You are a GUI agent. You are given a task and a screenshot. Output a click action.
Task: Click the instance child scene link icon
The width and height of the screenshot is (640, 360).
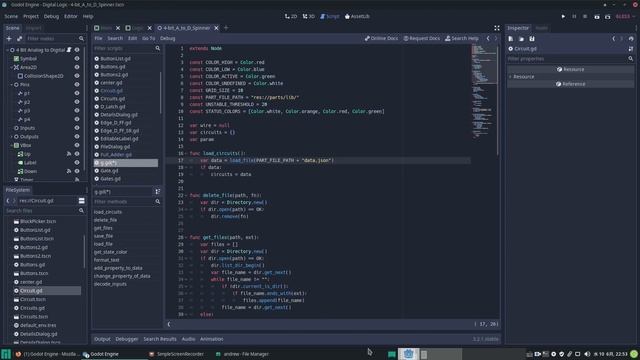coord(19,38)
